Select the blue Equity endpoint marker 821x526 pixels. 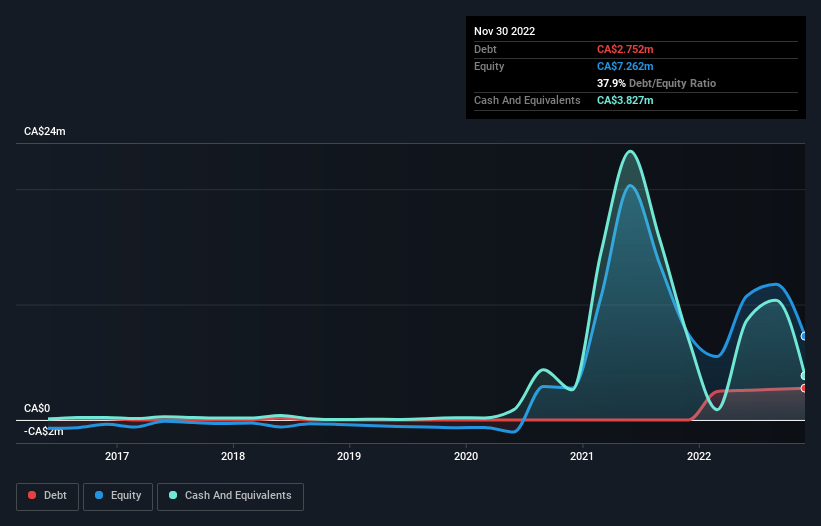pos(804,337)
